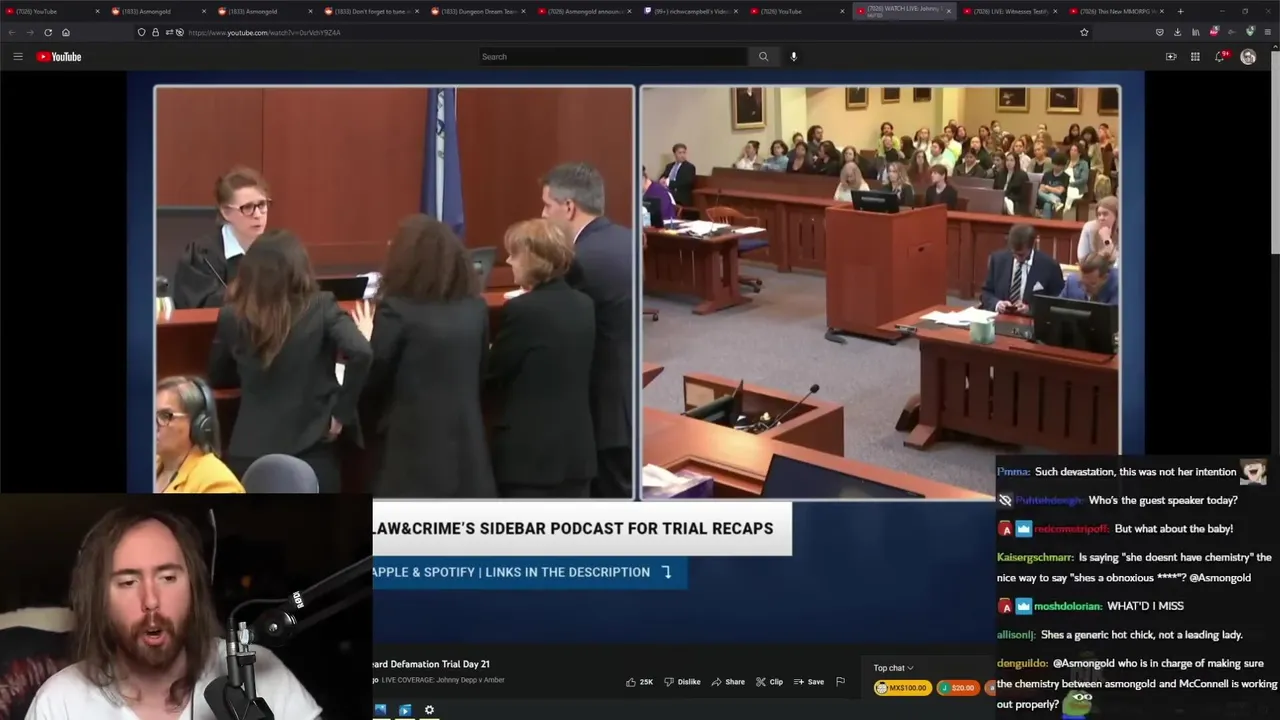Open the YouTube apps grid icon

coord(1195,57)
